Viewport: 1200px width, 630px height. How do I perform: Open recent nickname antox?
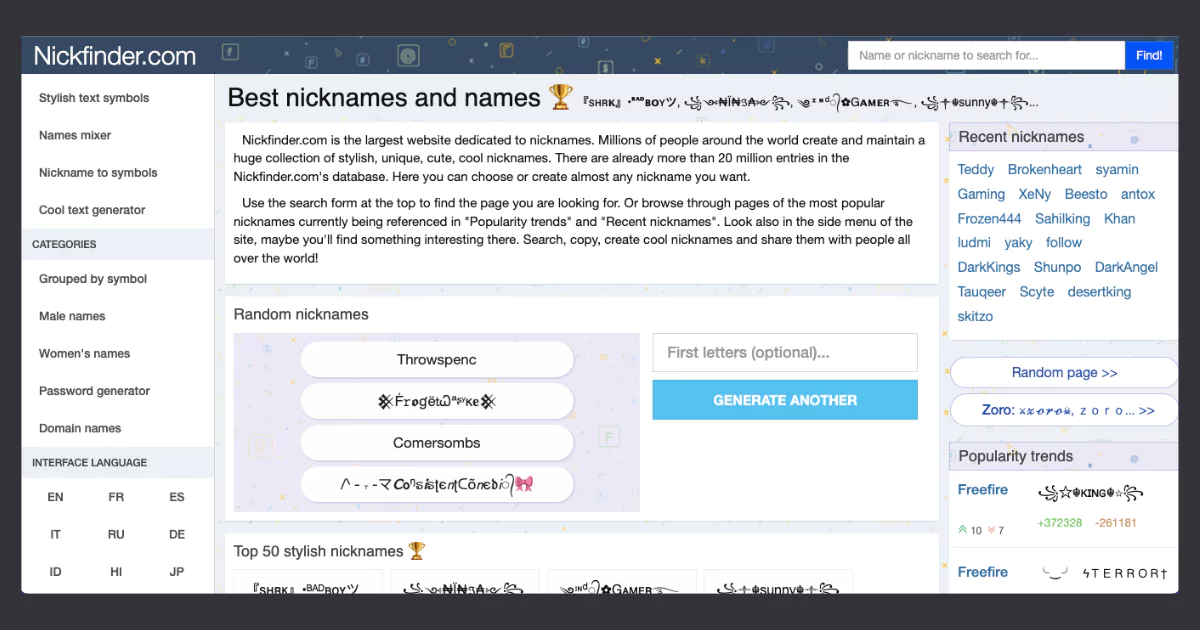[1138, 194]
